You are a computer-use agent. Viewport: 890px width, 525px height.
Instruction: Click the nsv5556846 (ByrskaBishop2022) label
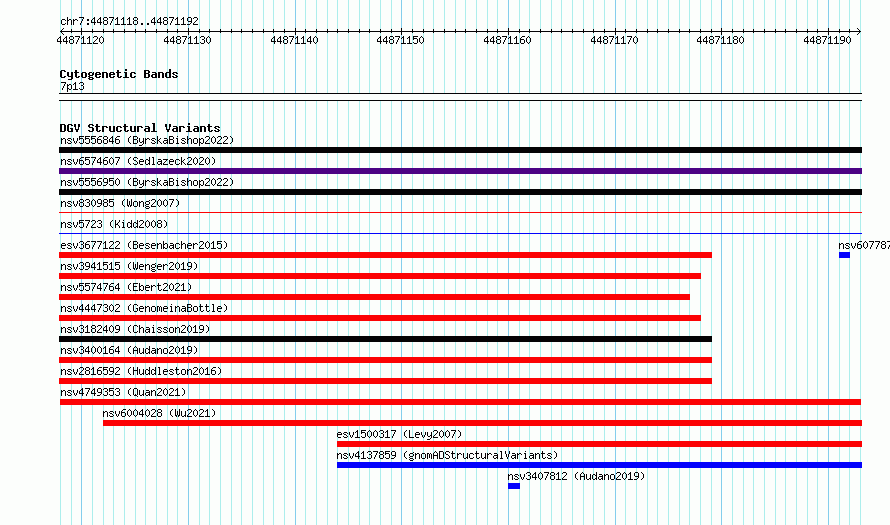[x=147, y=140]
